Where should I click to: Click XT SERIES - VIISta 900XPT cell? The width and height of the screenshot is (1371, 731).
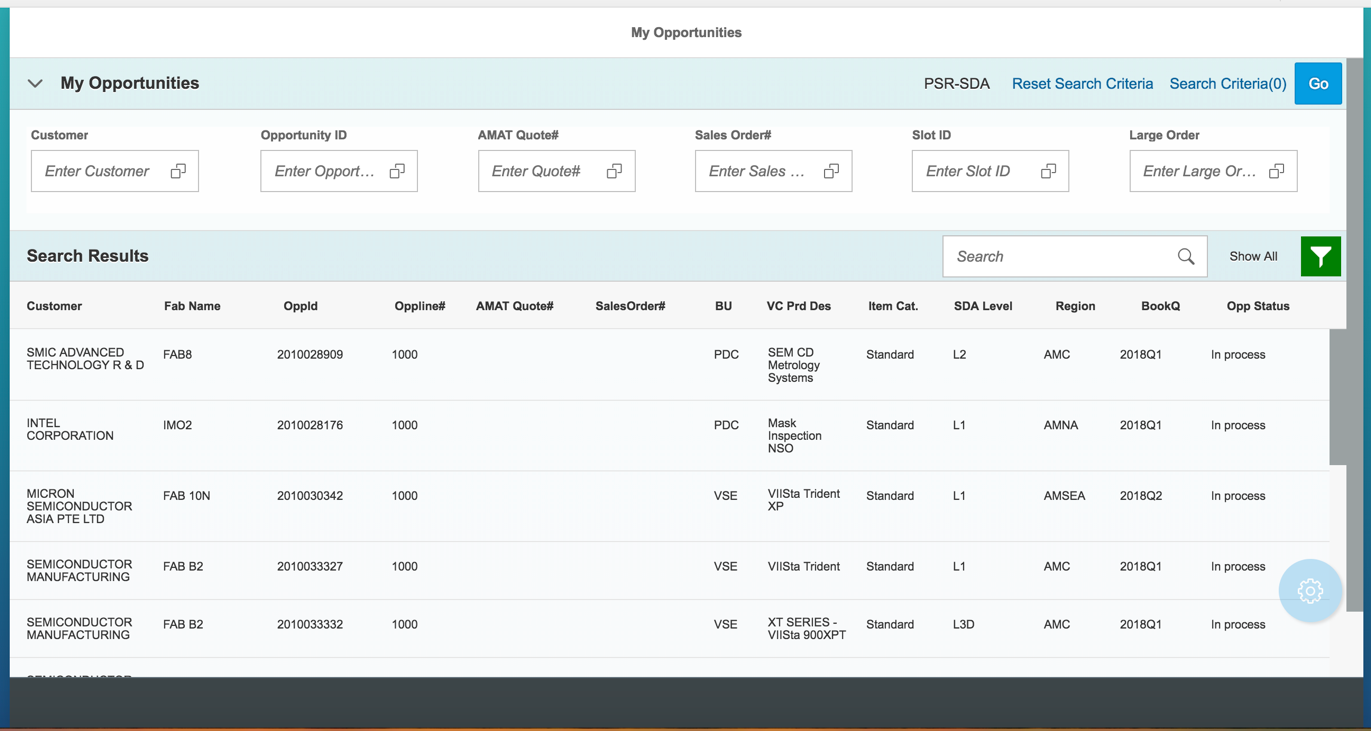pos(807,628)
